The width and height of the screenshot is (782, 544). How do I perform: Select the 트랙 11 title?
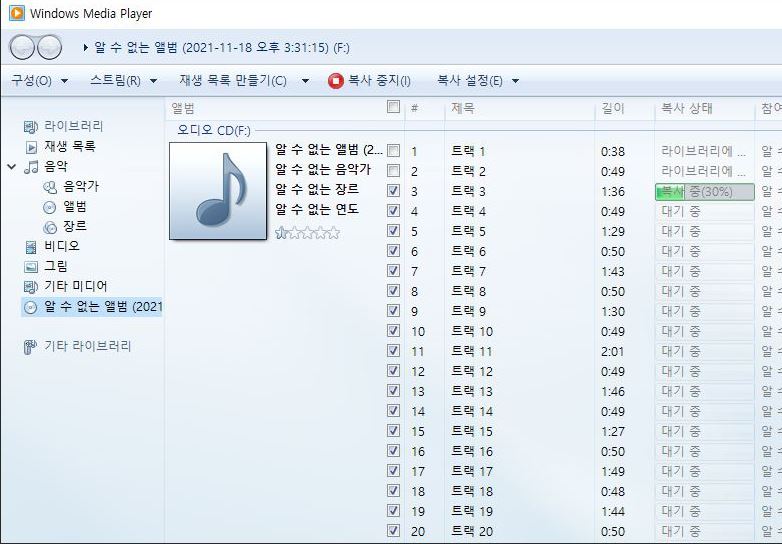[x=472, y=351]
